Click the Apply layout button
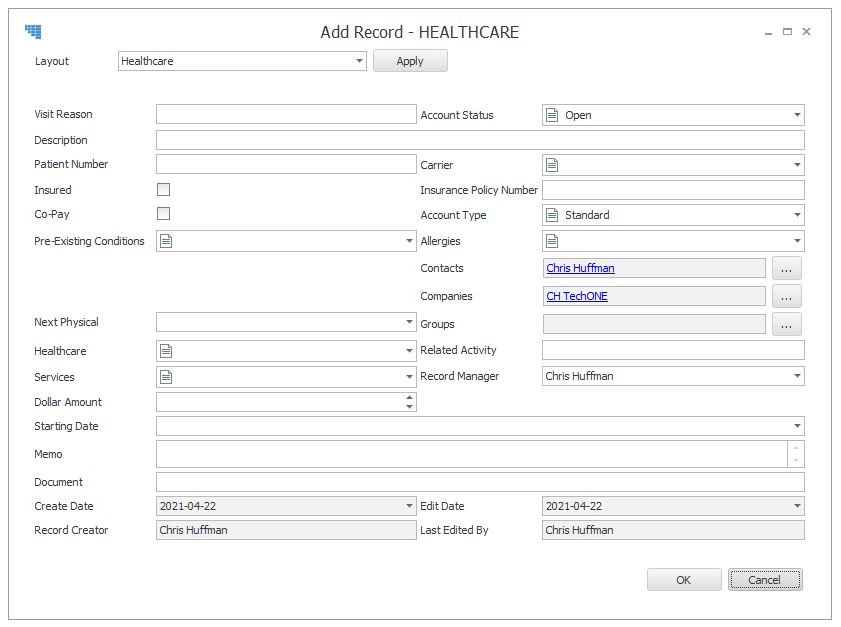 (410, 61)
